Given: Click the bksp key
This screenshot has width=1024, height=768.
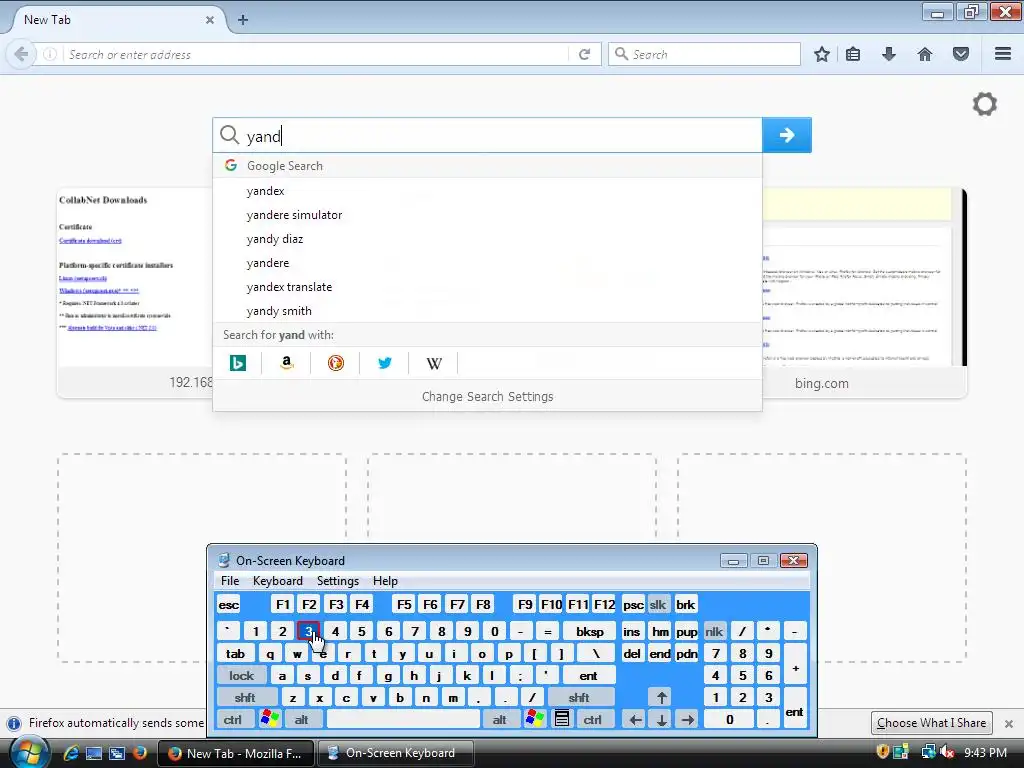Looking at the screenshot, I should tap(589, 632).
